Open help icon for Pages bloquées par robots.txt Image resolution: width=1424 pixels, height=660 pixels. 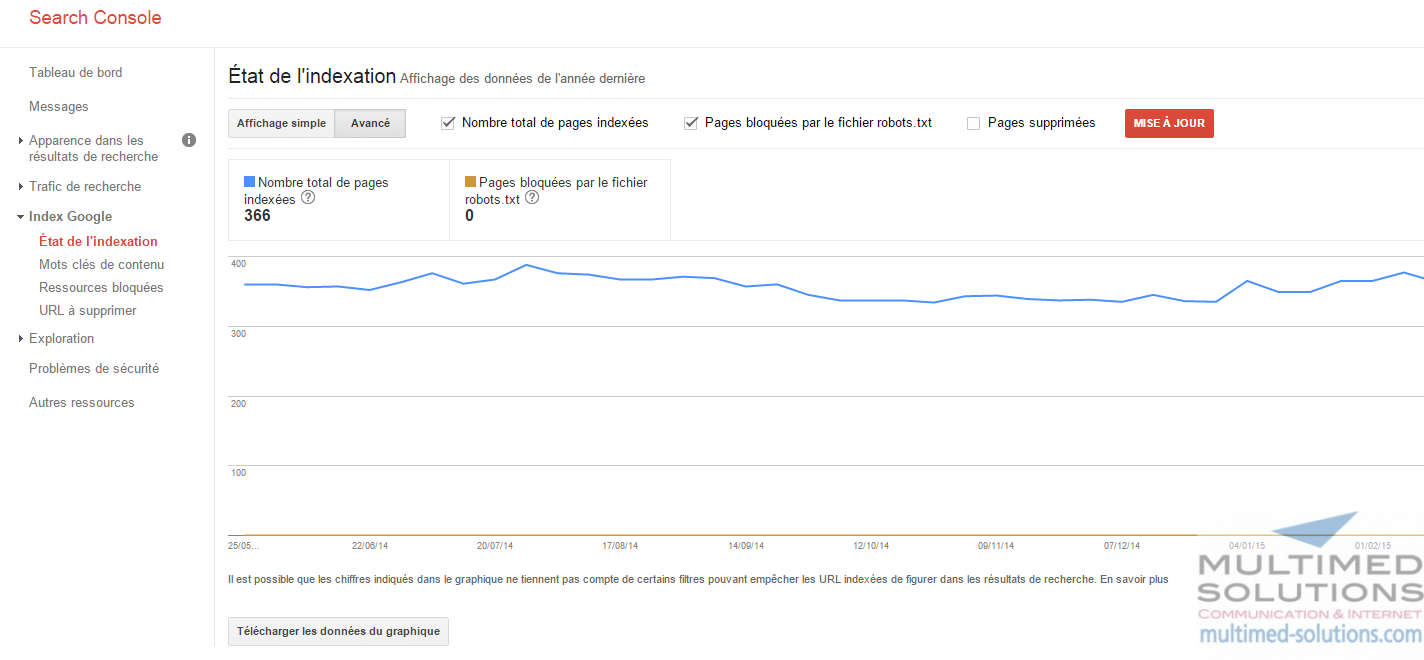point(532,198)
